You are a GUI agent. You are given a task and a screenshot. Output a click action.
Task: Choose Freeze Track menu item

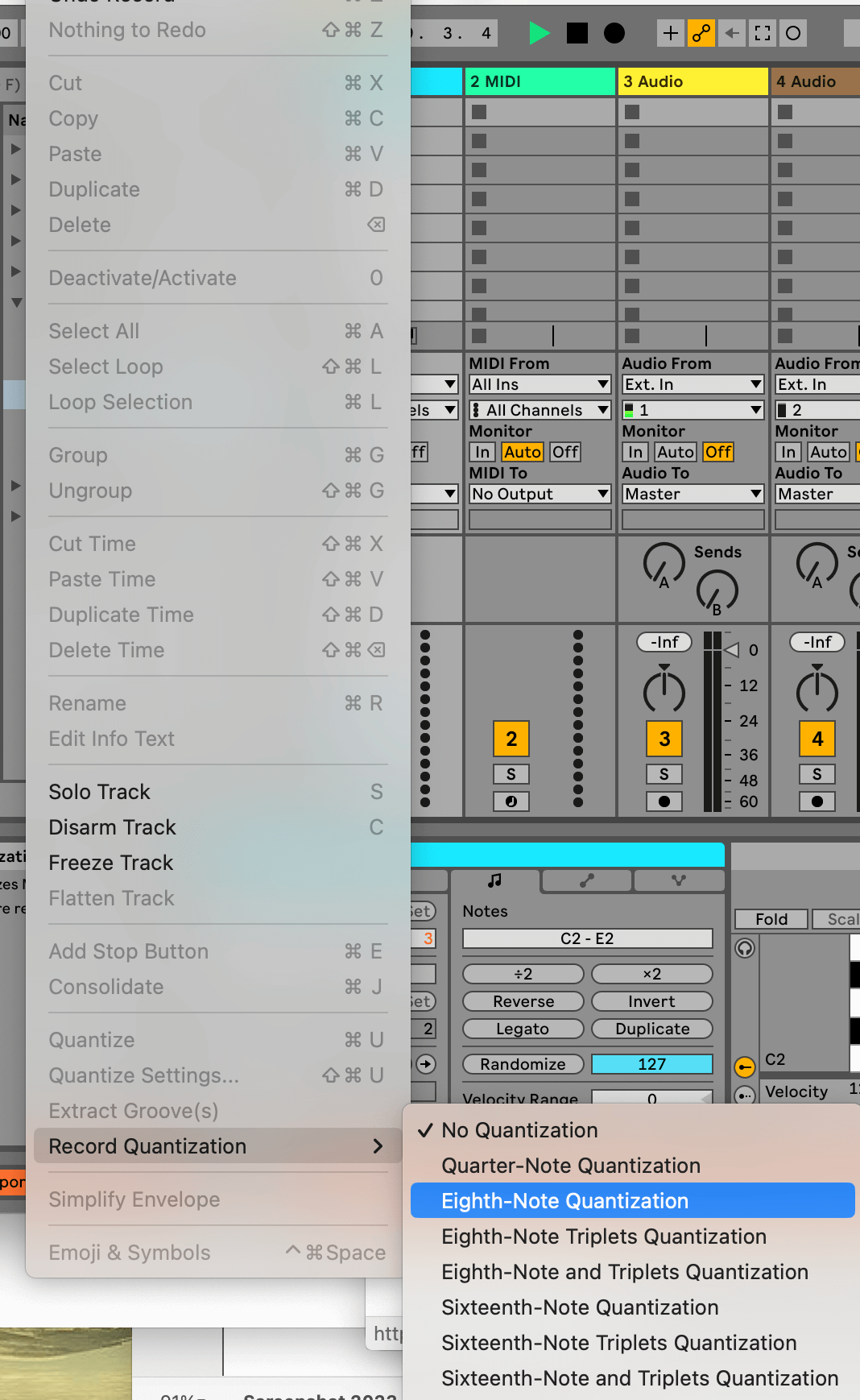[x=217, y=863]
